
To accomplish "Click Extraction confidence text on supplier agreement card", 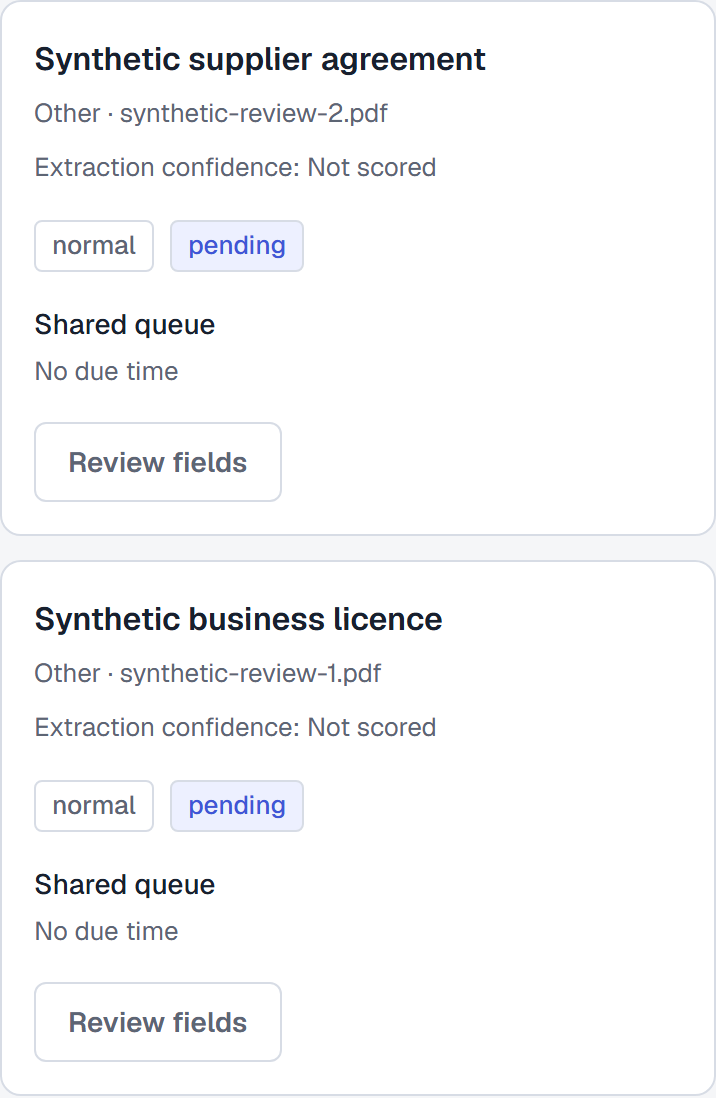I will [235, 167].
